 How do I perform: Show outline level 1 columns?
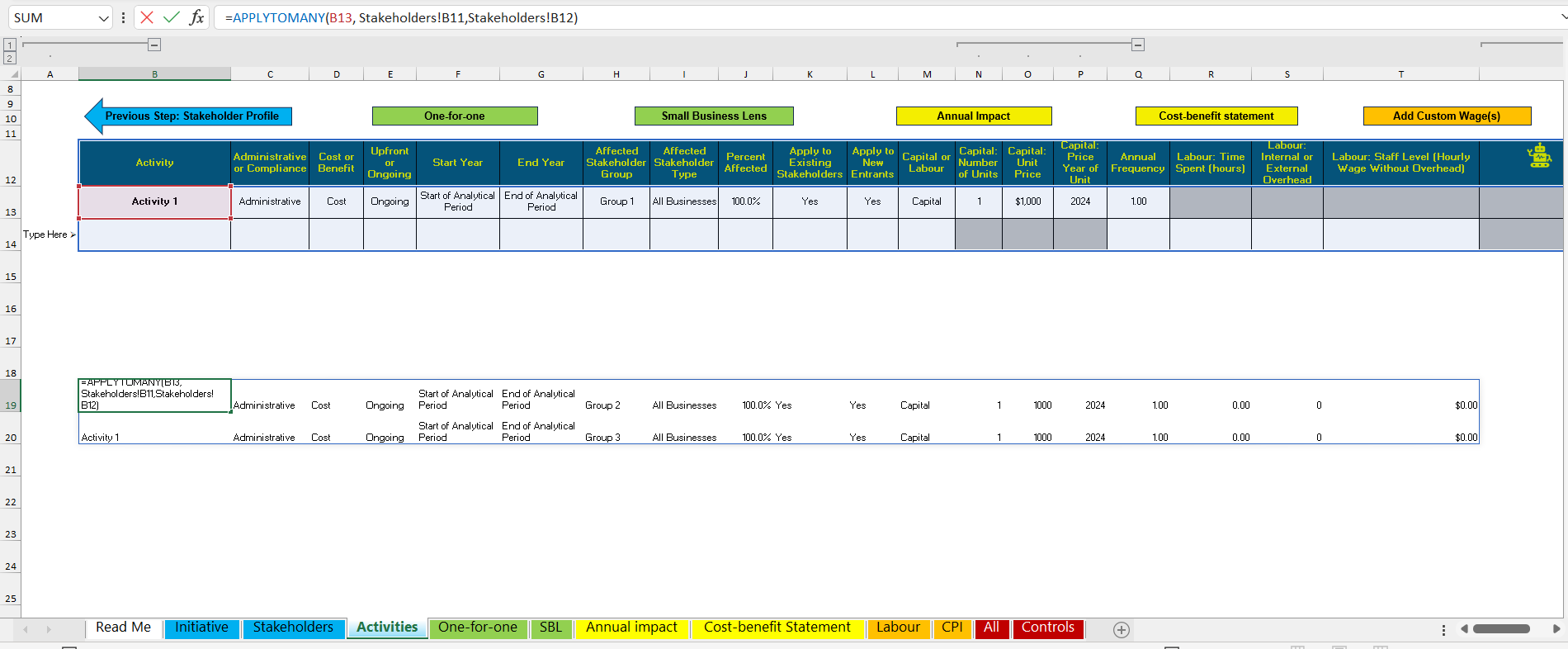tap(10, 45)
